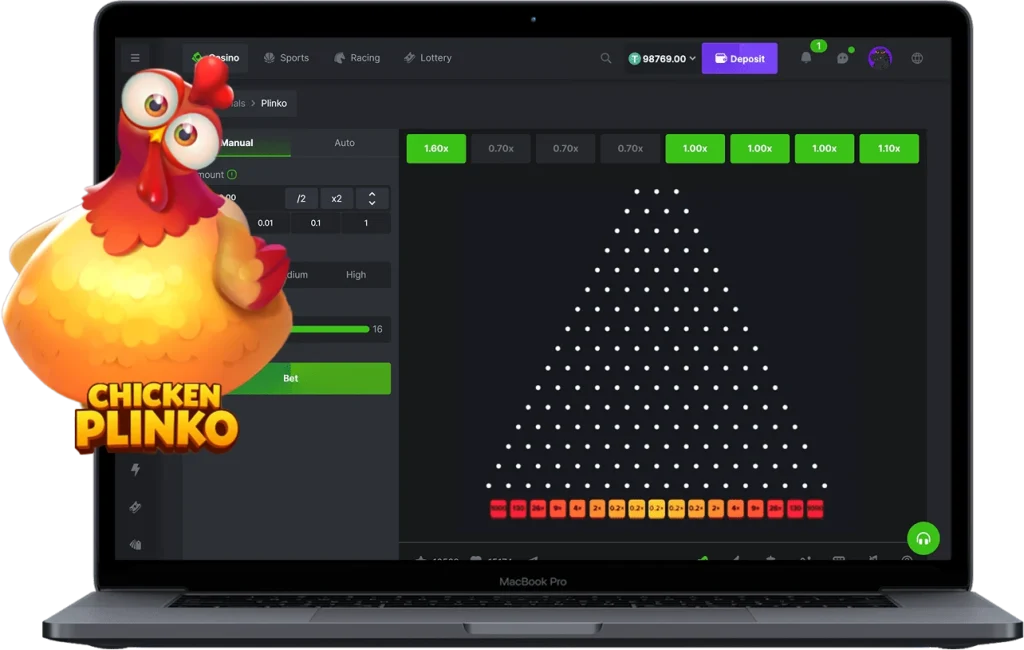Click the globe language icon
Screen dimensions: 1024x650
click(917, 58)
